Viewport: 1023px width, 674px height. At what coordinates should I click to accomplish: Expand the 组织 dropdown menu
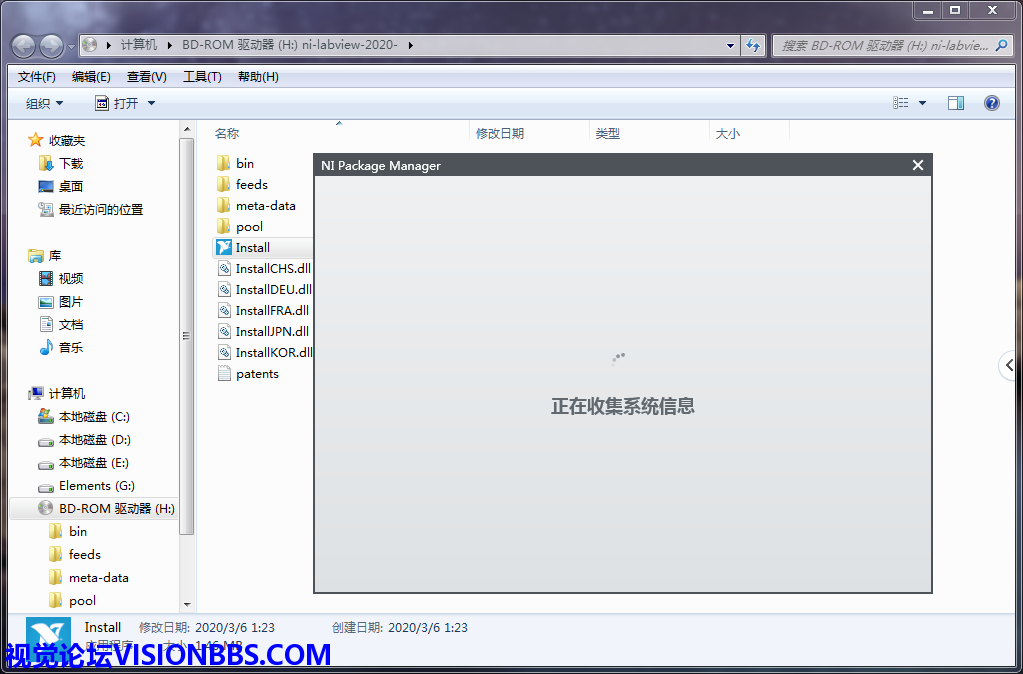click(x=44, y=103)
